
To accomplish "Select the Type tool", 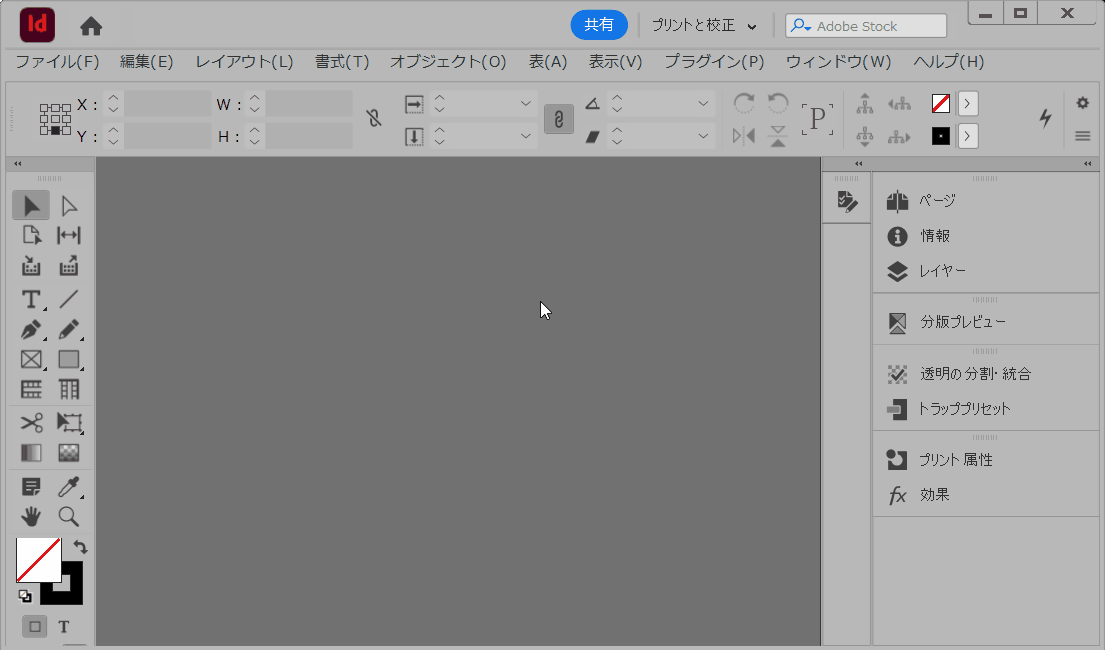I will pyautogui.click(x=31, y=299).
